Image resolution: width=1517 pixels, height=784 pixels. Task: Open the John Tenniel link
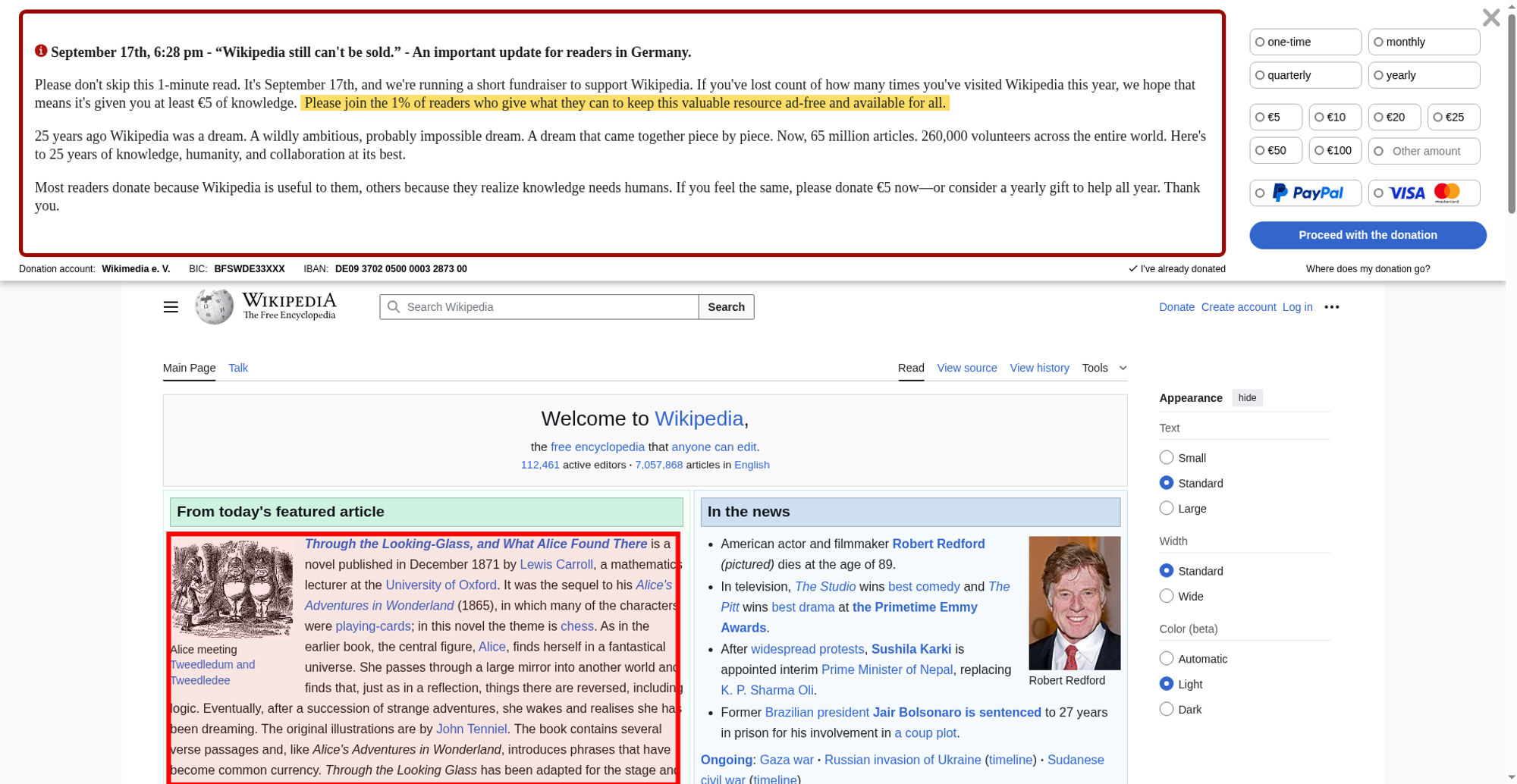coord(471,729)
